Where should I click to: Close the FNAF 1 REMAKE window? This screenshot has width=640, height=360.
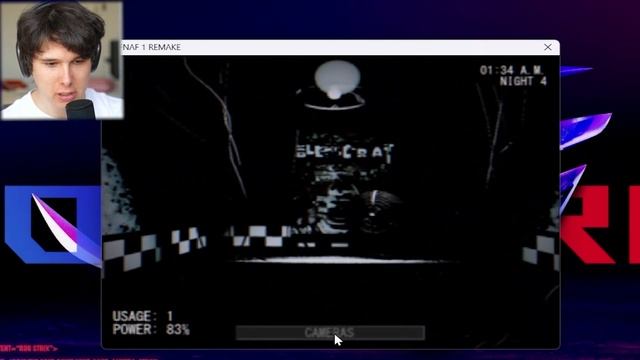548,47
